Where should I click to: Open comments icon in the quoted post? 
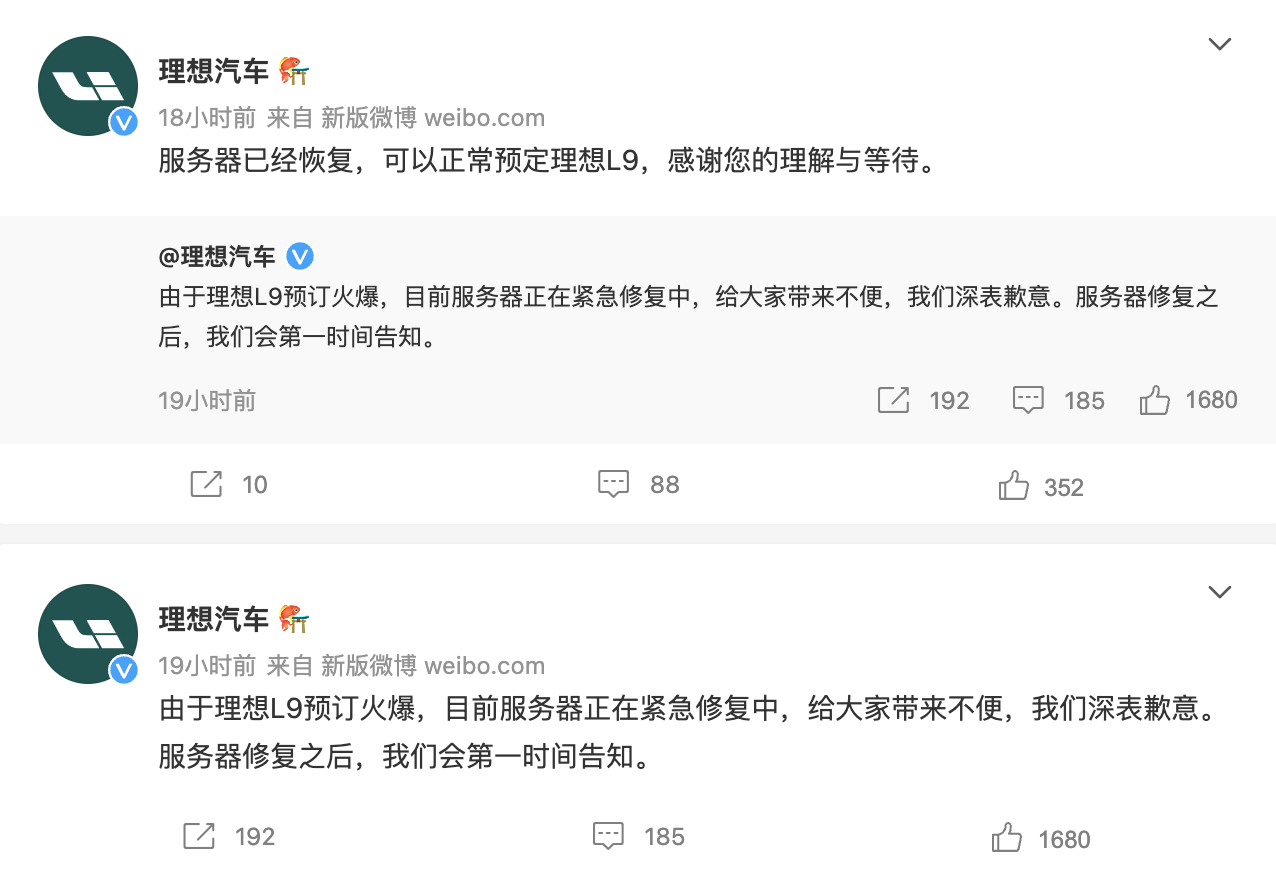tap(1028, 400)
